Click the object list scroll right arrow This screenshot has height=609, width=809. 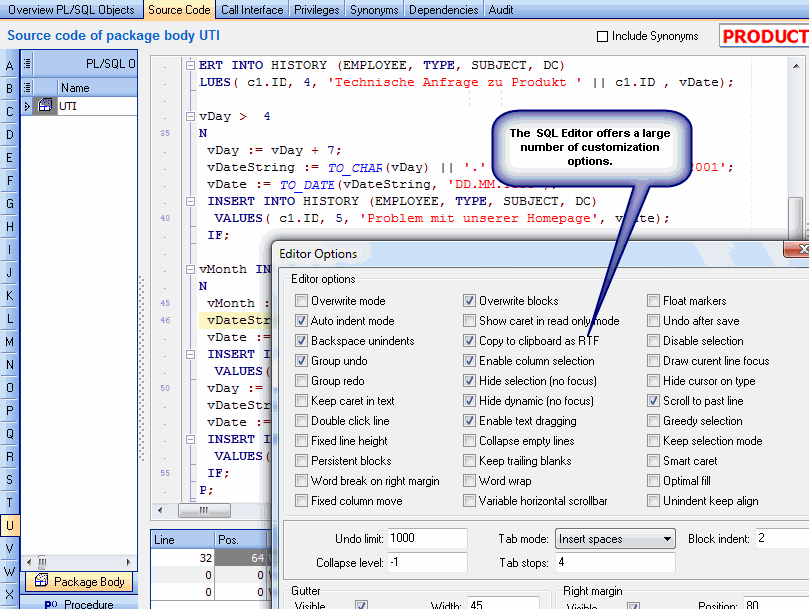pos(128,562)
